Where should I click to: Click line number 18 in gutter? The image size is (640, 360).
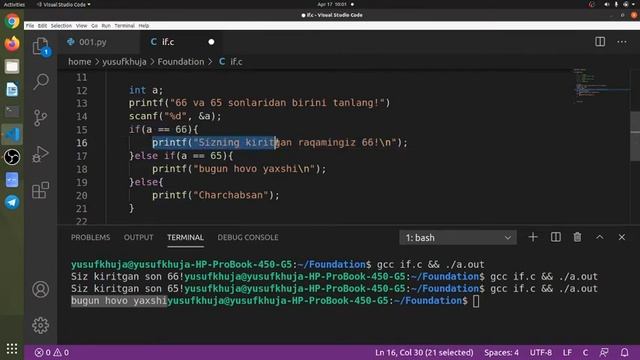pyautogui.click(x=82, y=169)
